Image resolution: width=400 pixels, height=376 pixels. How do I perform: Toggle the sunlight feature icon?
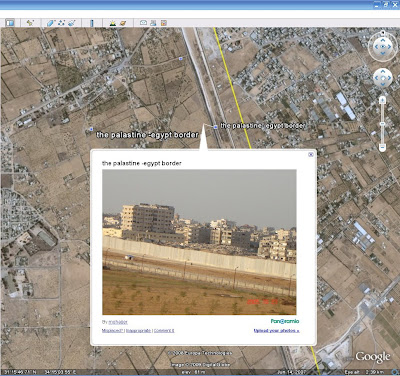[113, 23]
